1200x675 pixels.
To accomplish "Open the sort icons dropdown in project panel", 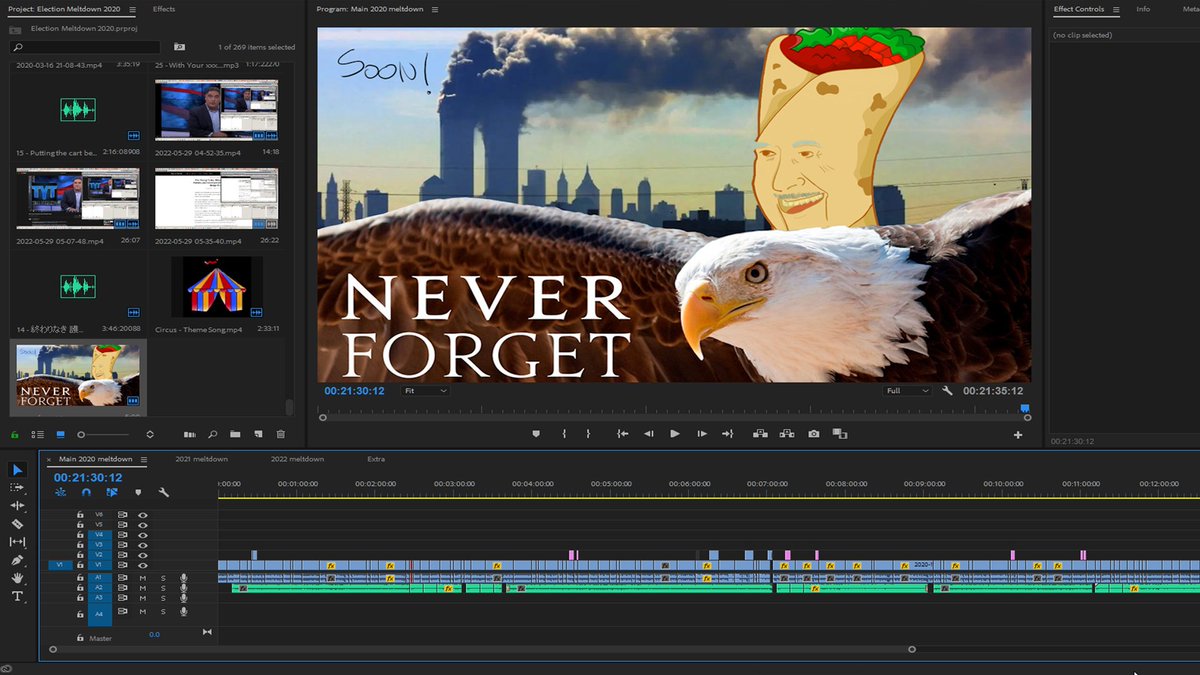I will (x=150, y=434).
